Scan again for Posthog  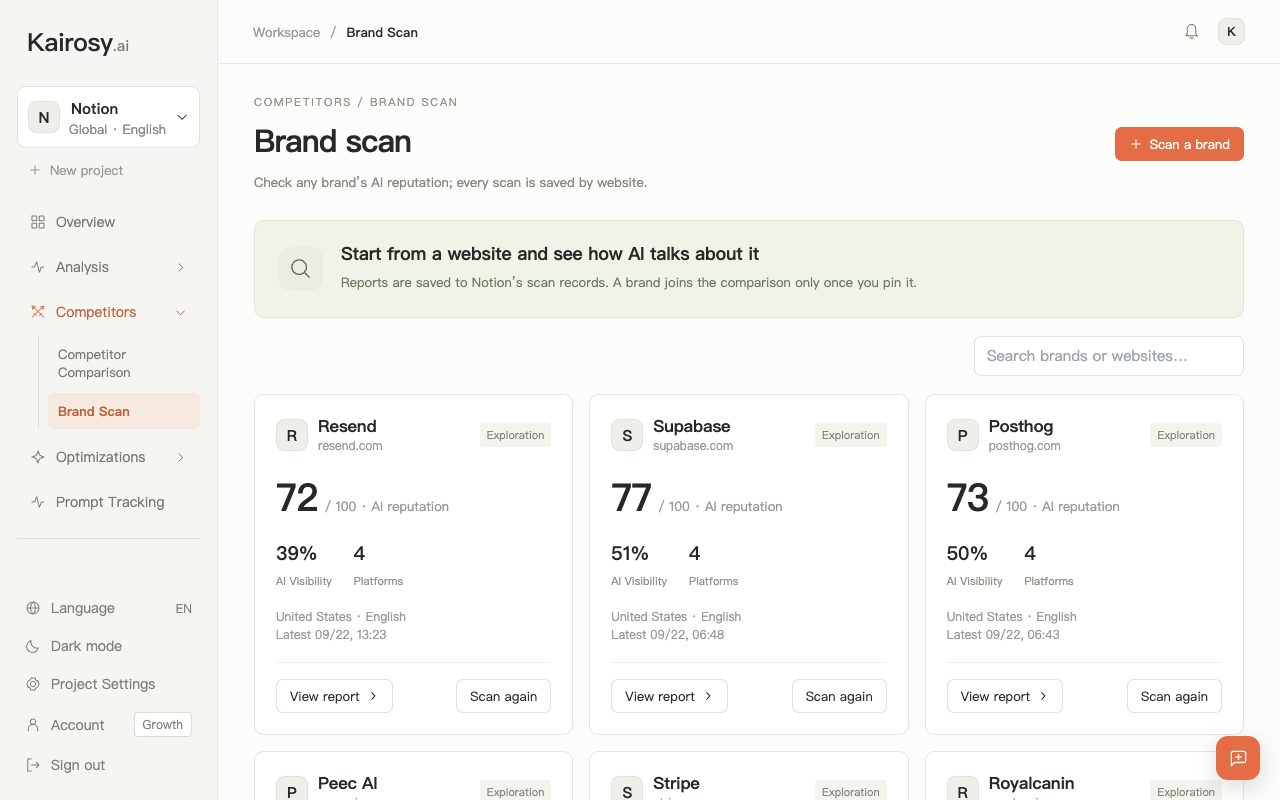[1174, 696]
